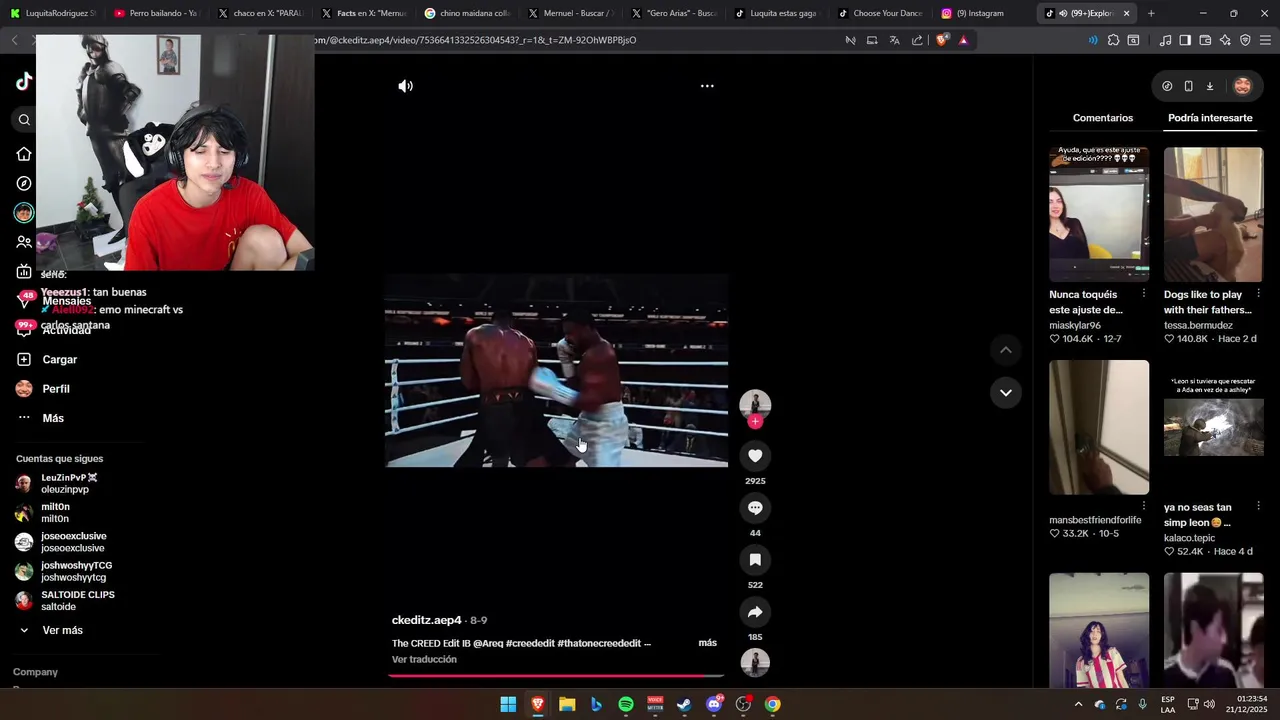Switch to Podría interesarte tab

pos(1210,118)
